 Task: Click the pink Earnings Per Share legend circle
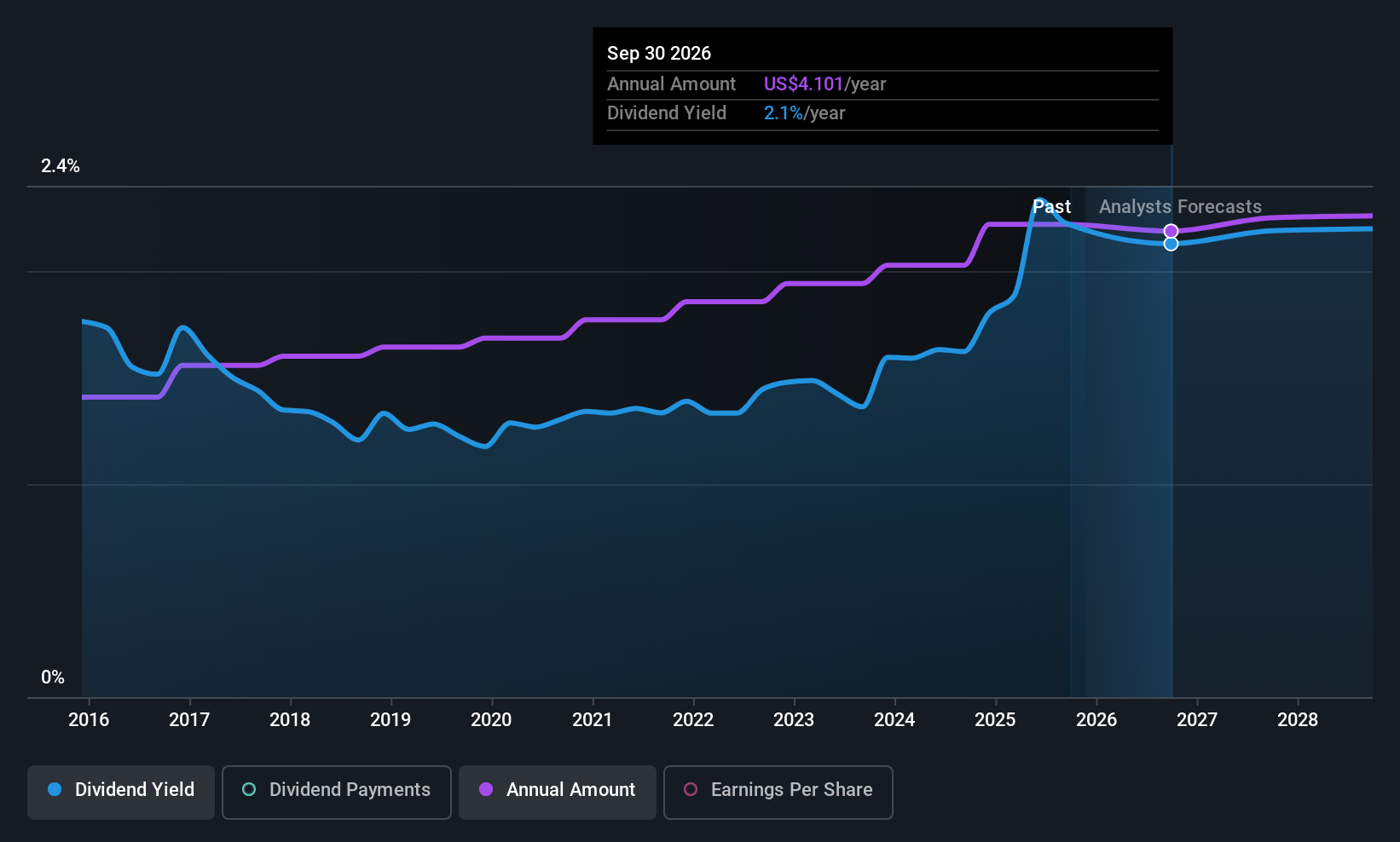point(691,790)
